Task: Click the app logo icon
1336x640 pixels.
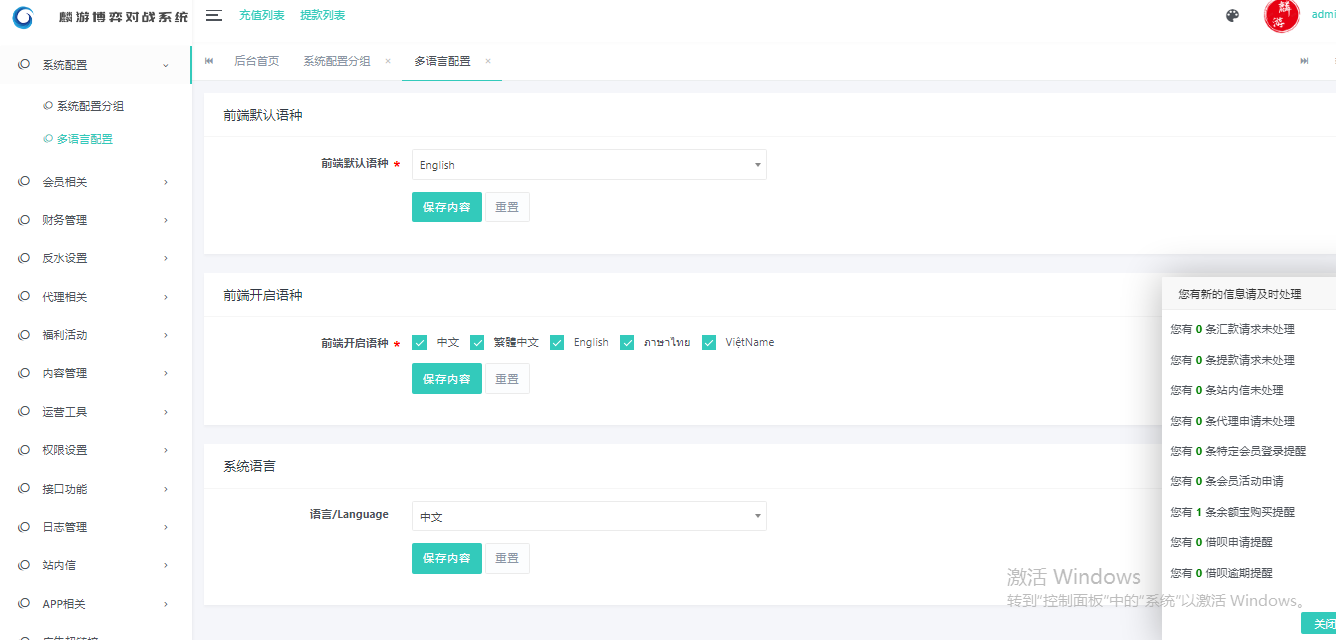Action: (x=22, y=17)
